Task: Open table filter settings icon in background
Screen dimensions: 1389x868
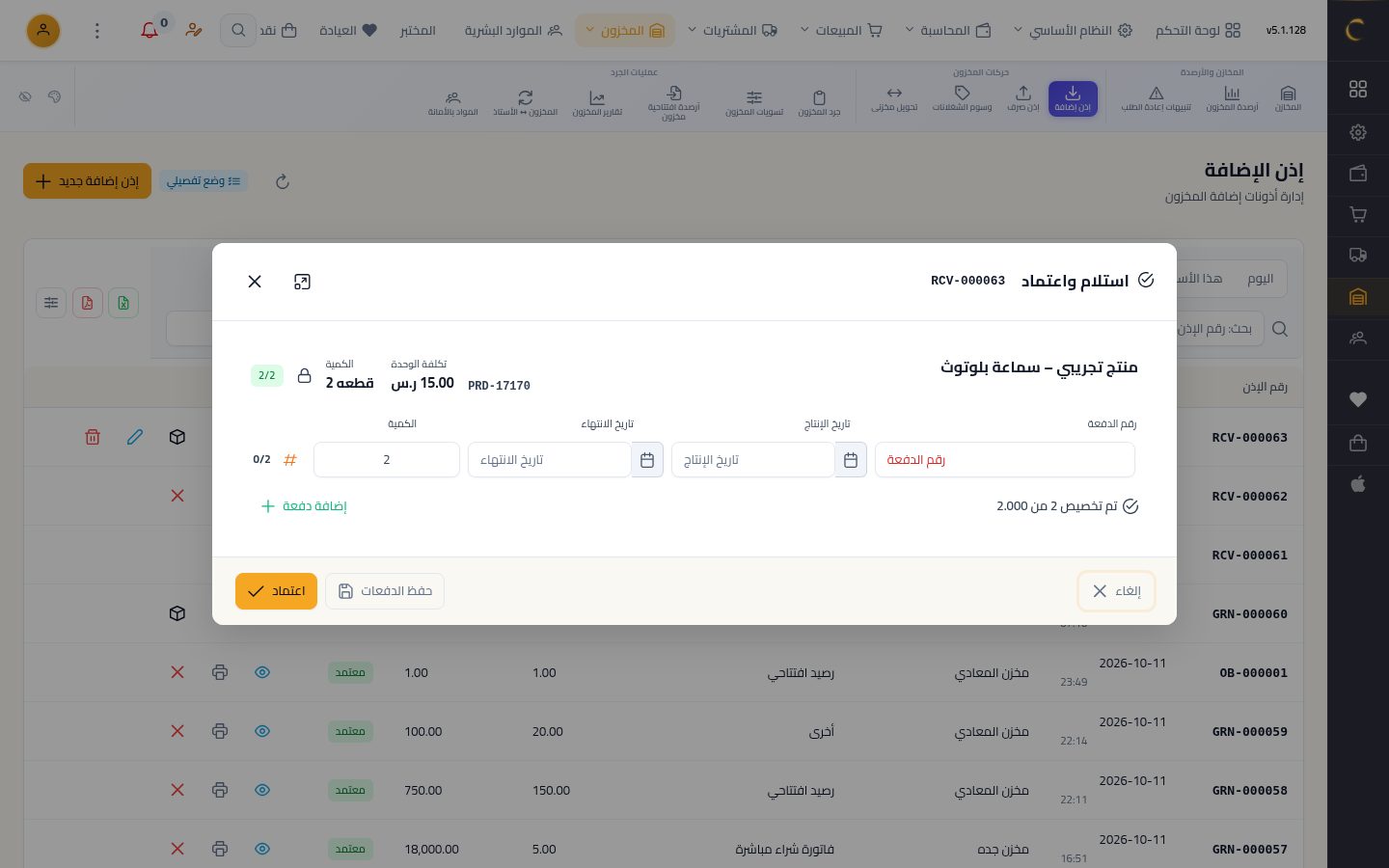Action: tap(51, 303)
